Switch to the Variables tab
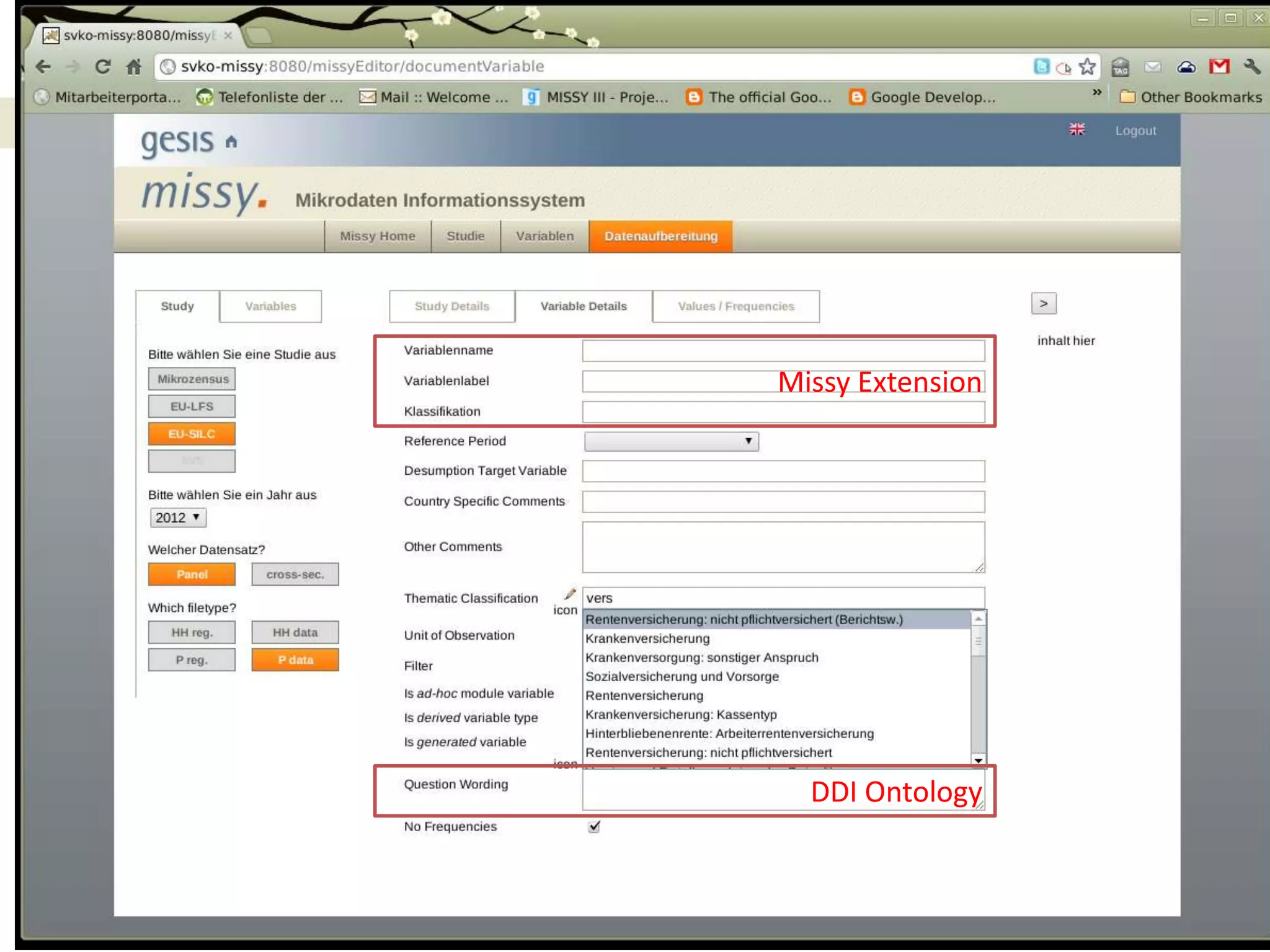This screenshot has height=952, width=1270. point(271,306)
